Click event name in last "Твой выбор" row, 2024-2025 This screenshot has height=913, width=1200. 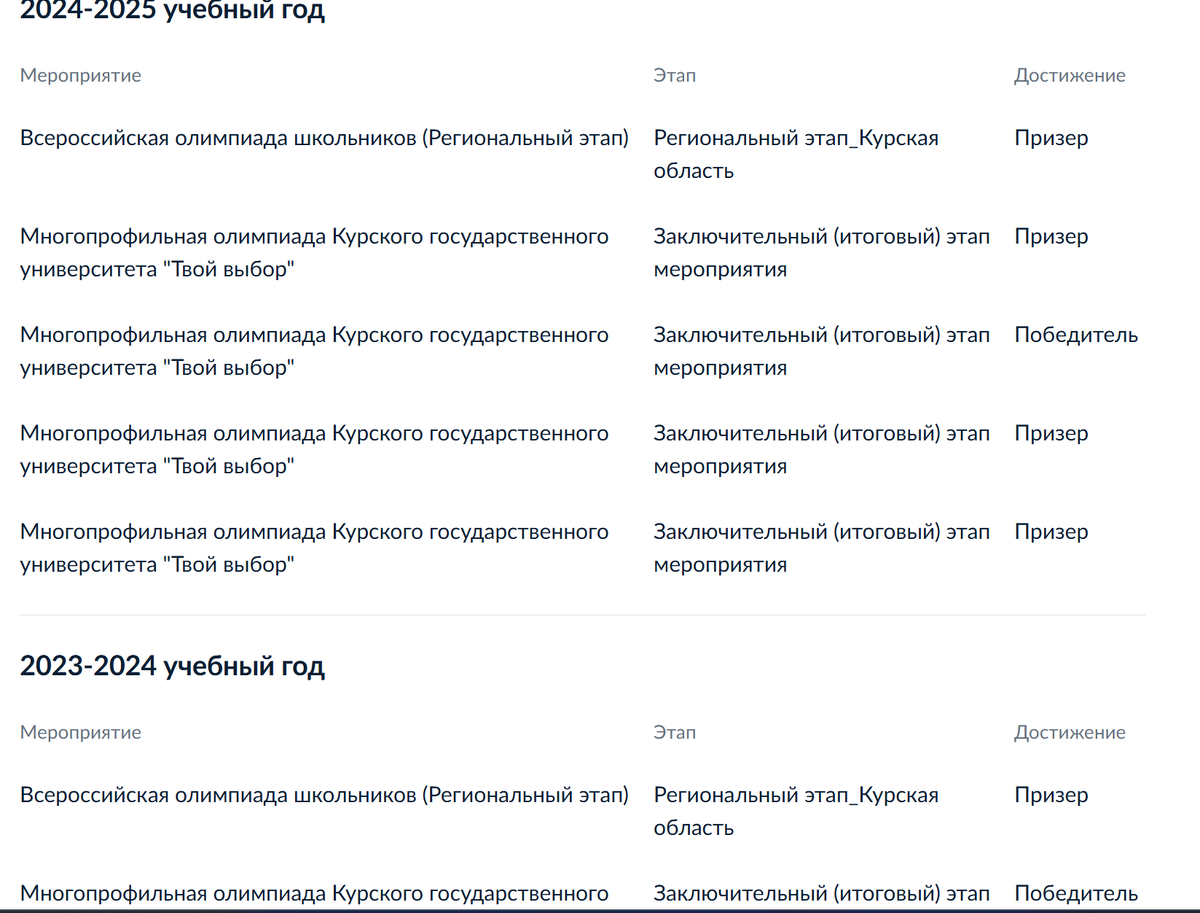pos(315,548)
